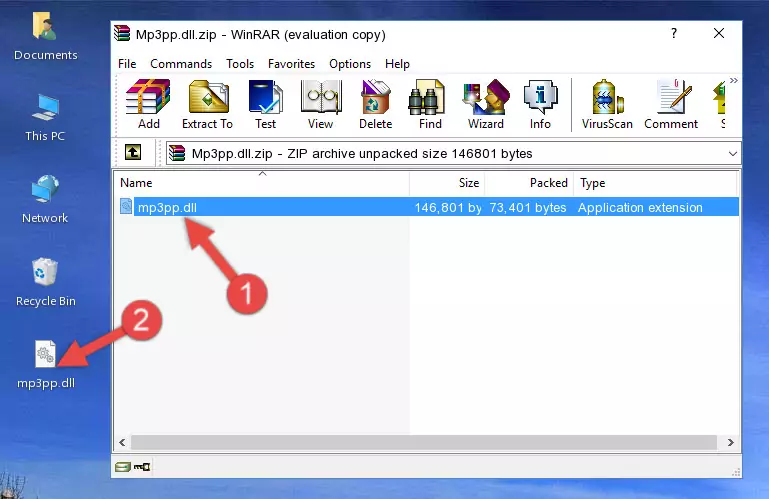The width and height of the screenshot is (769, 499).
Task: Sort by Name column header
Action: click(262, 183)
